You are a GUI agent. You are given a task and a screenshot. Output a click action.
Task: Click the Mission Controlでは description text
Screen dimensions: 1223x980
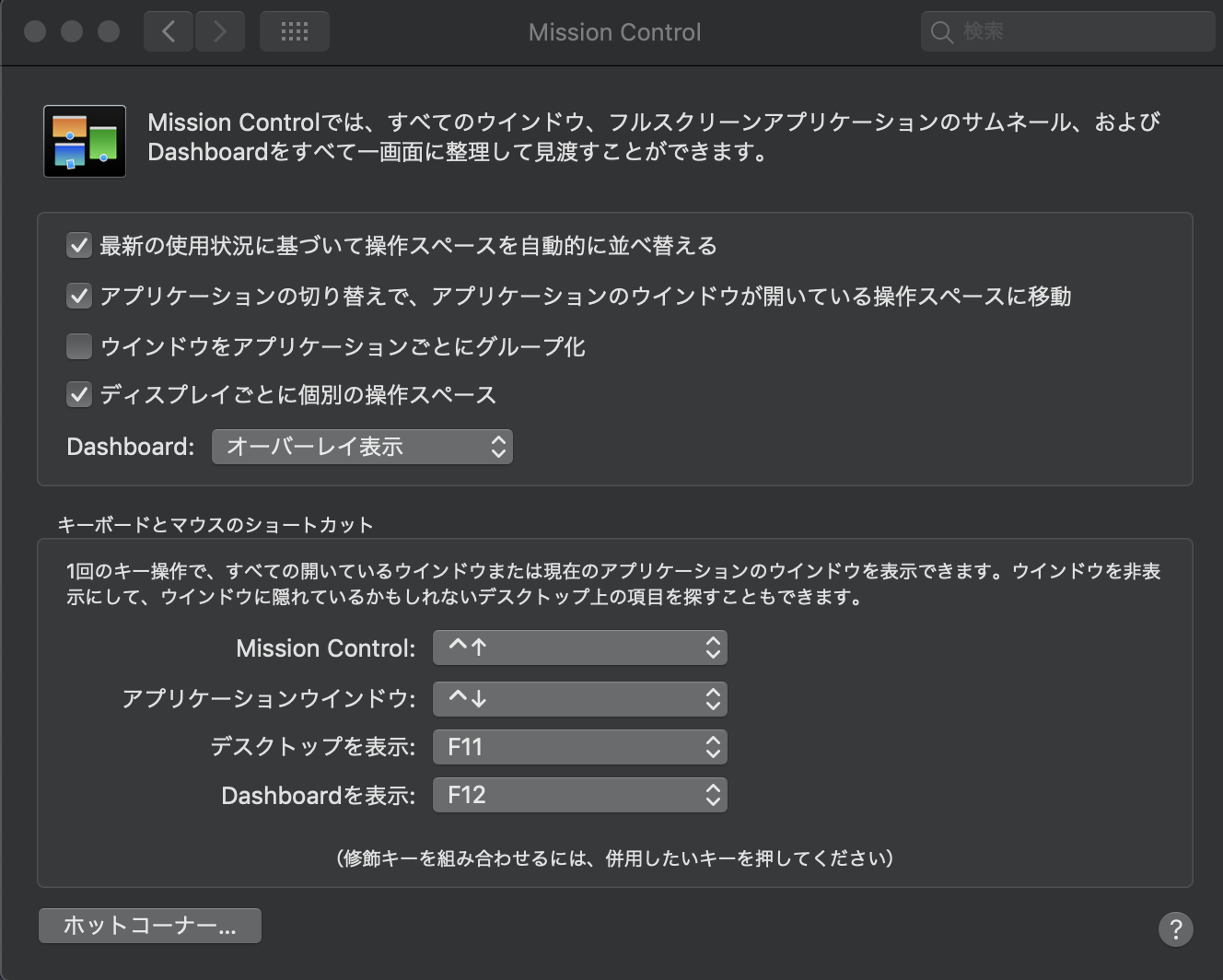(x=654, y=136)
